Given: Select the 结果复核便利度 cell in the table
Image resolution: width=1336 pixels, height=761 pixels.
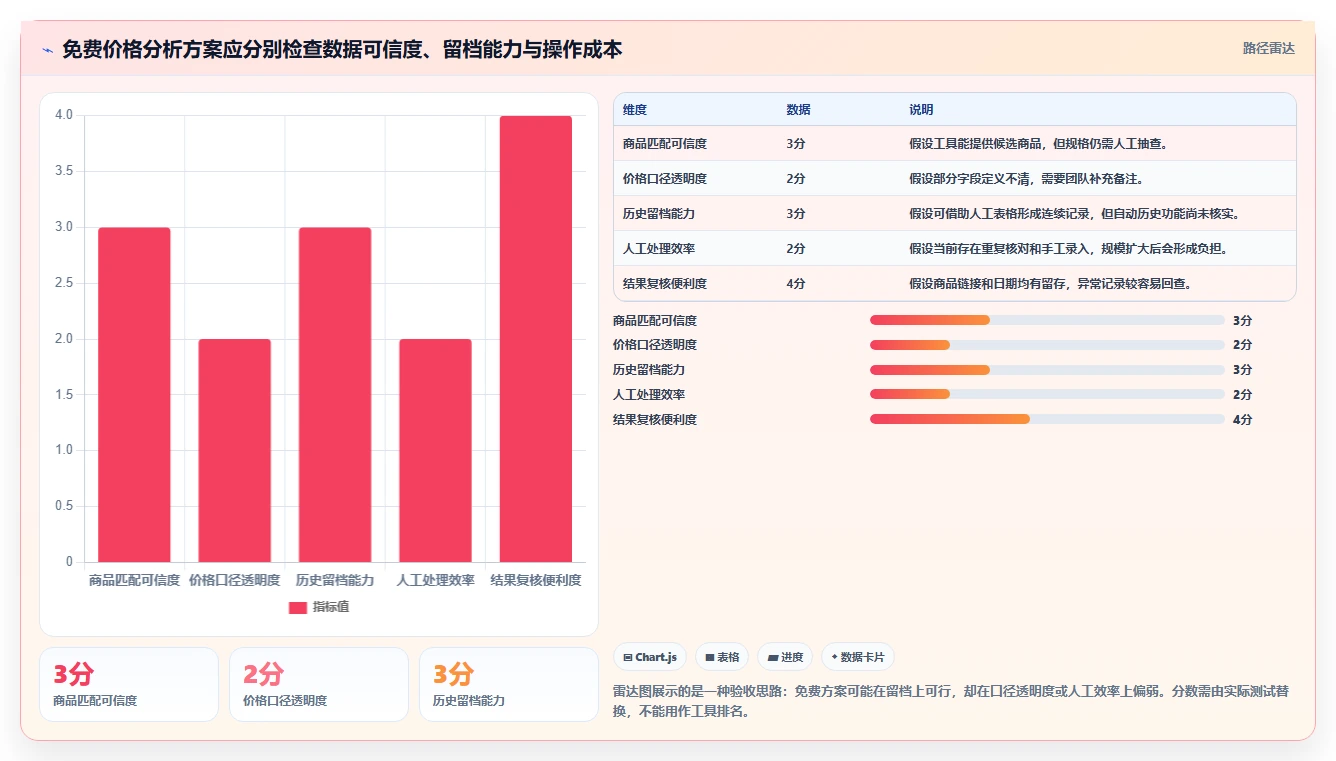Looking at the screenshot, I should [665, 284].
